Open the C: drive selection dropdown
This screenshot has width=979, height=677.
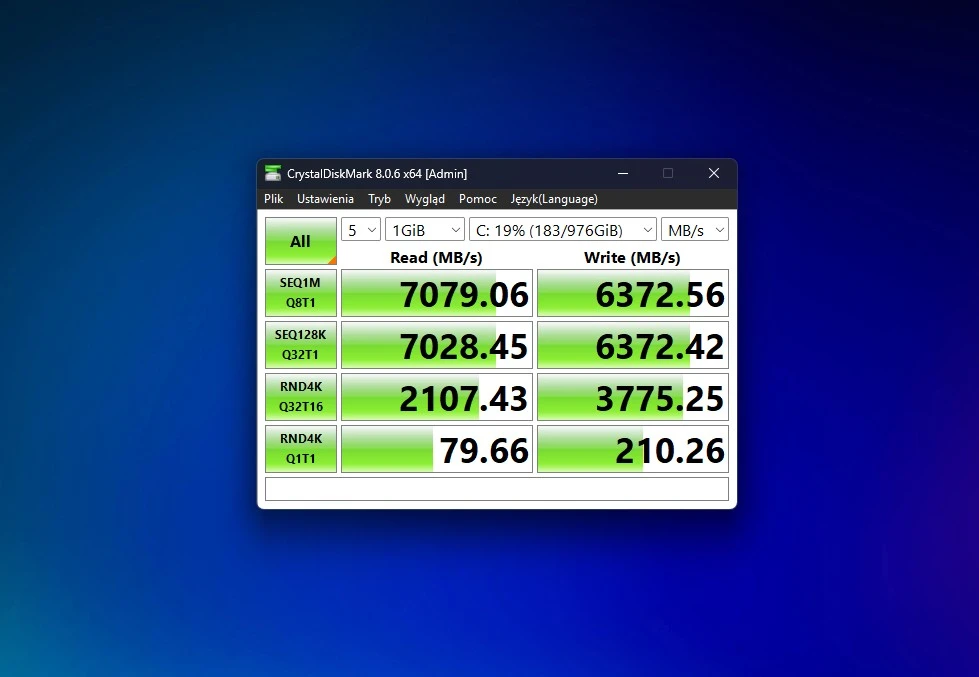coord(563,230)
